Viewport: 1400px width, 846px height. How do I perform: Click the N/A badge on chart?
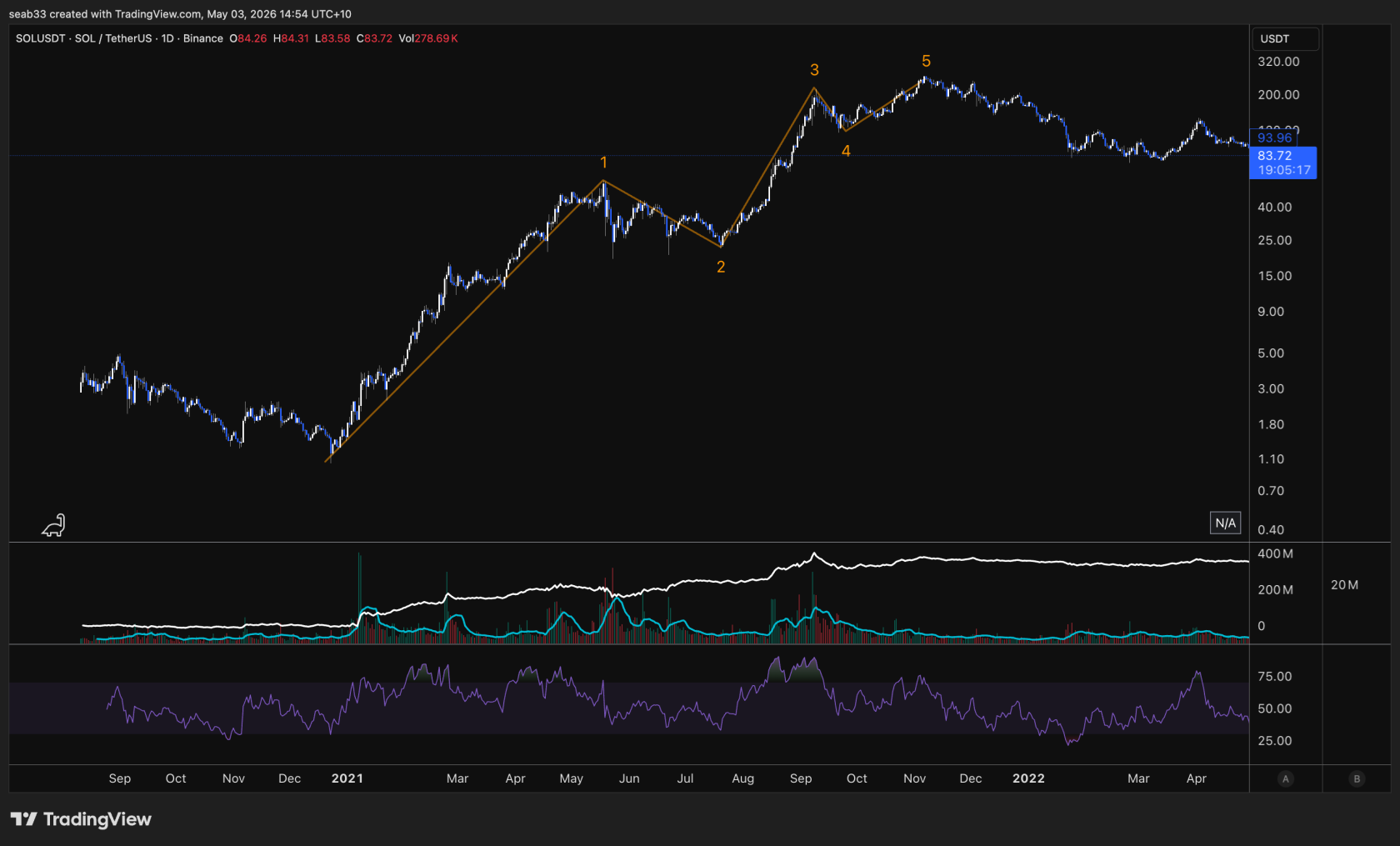[1225, 523]
